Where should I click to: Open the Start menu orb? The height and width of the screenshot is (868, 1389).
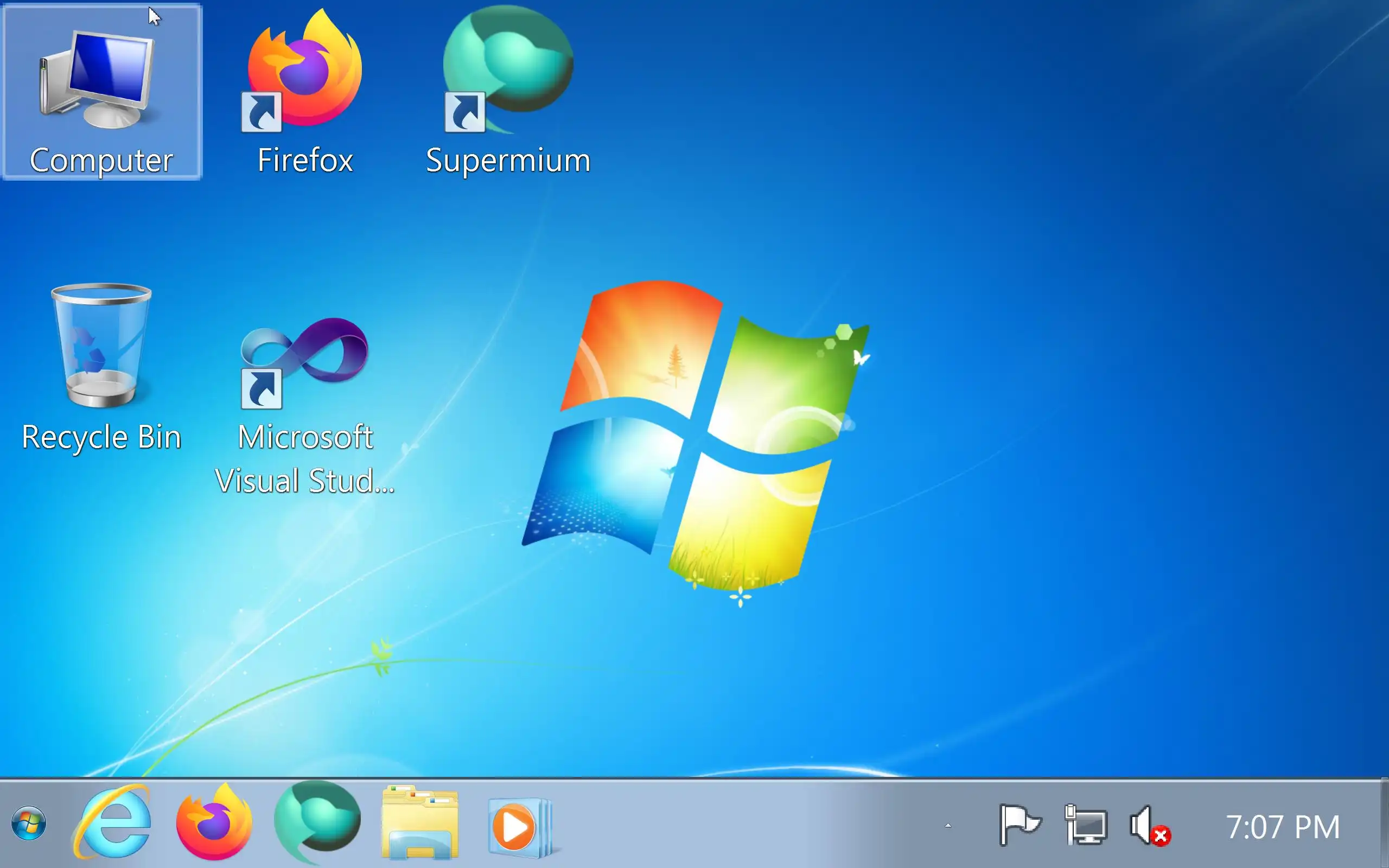point(29,823)
